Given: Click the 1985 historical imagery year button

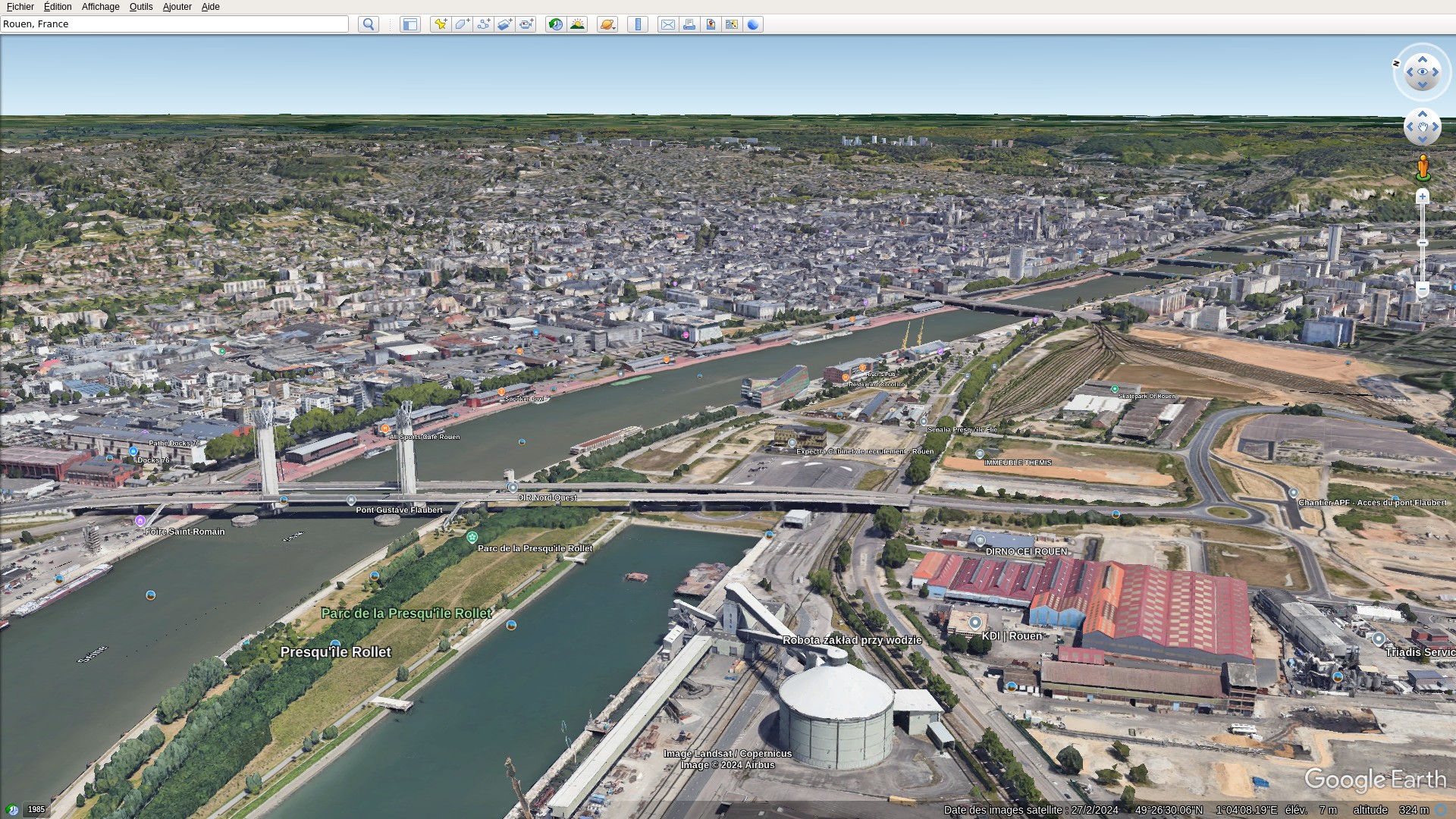Looking at the screenshot, I should pyautogui.click(x=36, y=809).
